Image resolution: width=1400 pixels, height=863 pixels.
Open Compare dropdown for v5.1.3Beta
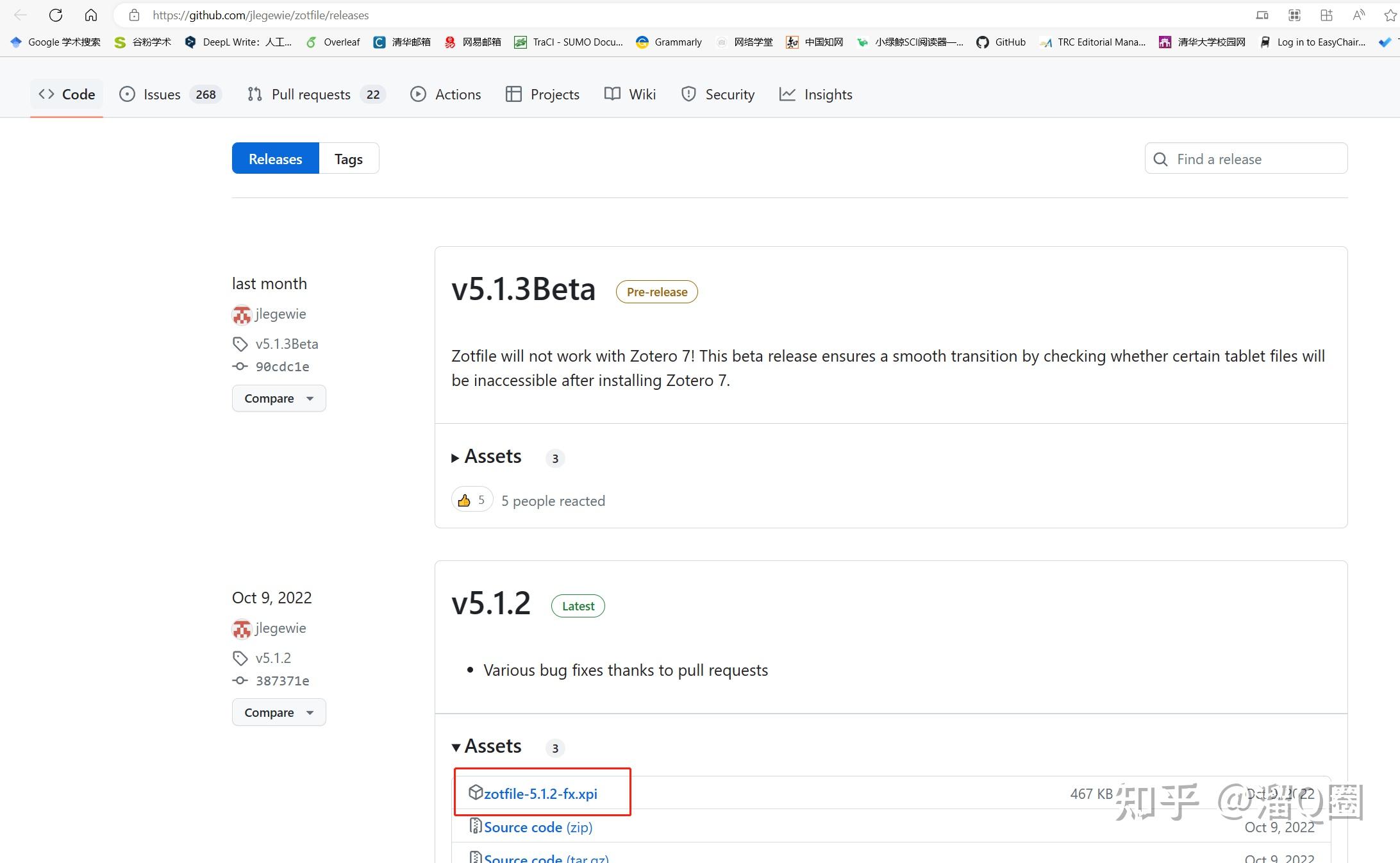[x=279, y=398]
